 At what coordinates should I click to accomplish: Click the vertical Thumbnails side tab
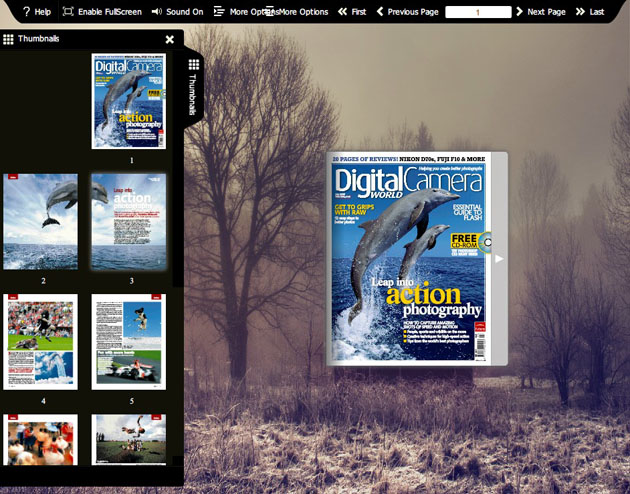click(194, 88)
